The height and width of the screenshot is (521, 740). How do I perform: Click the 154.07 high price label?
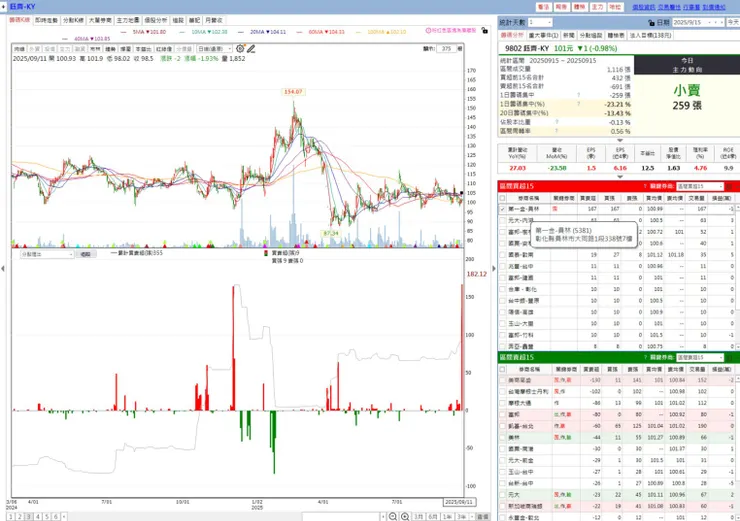[293, 92]
